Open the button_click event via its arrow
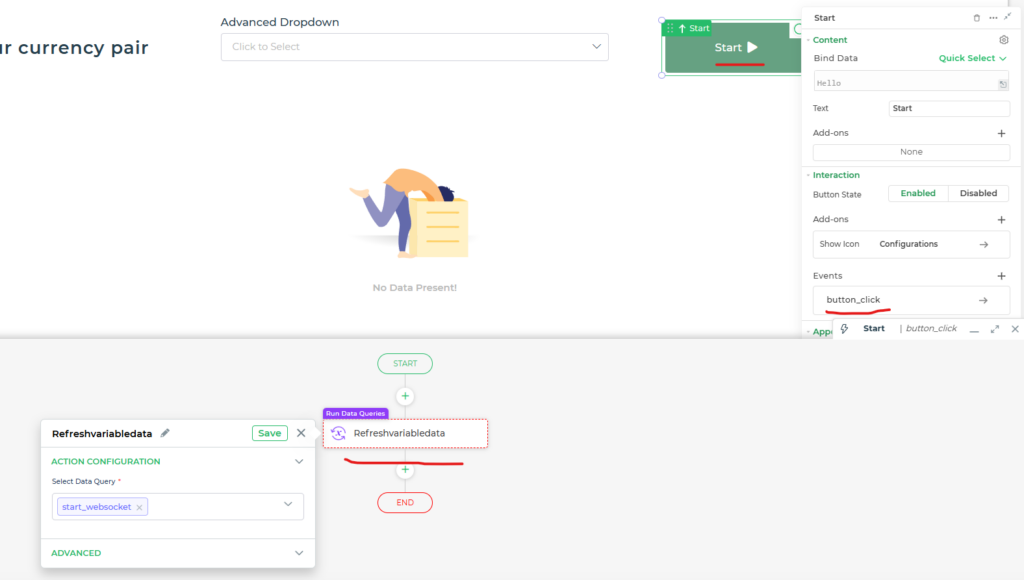The width and height of the screenshot is (1024, 580). click(x=981, y=299)
